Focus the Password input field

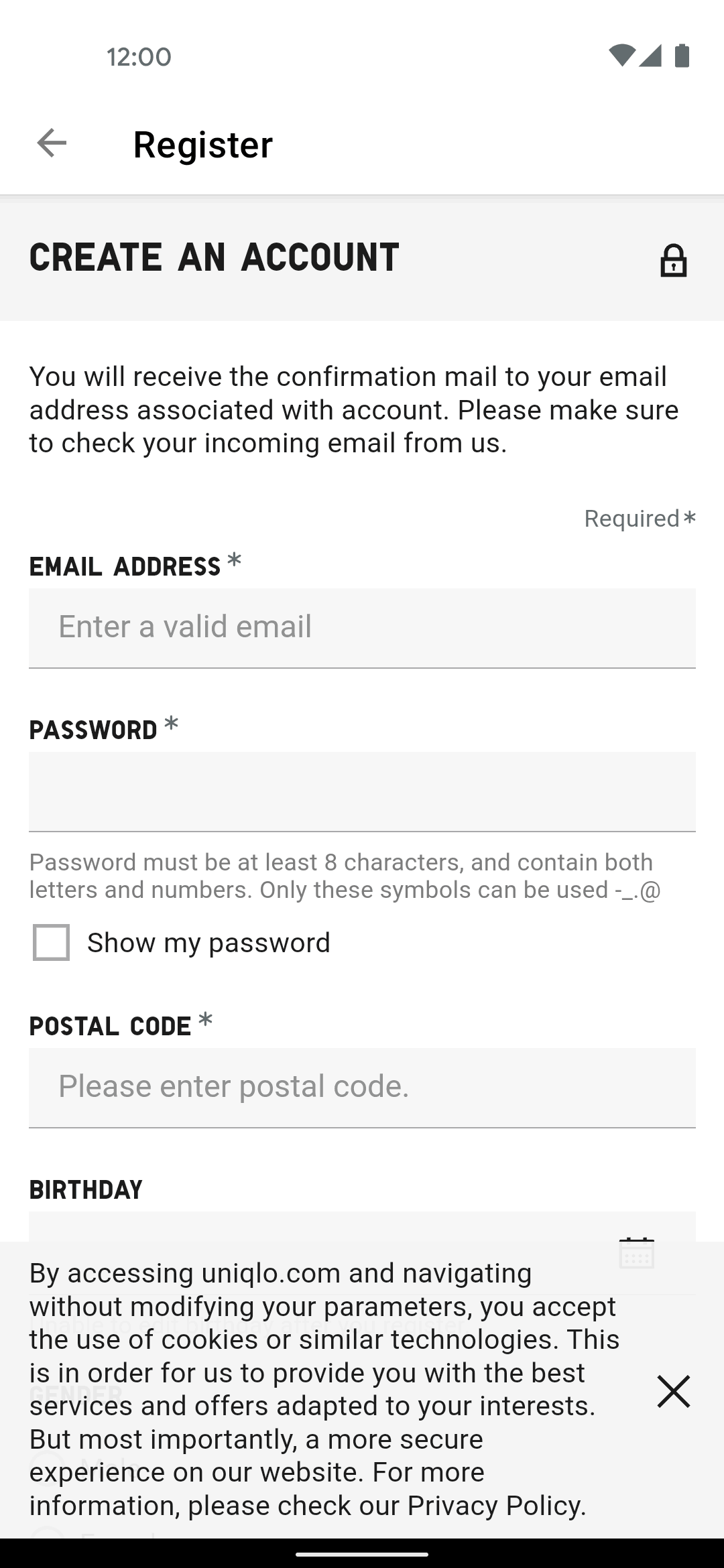362,791
